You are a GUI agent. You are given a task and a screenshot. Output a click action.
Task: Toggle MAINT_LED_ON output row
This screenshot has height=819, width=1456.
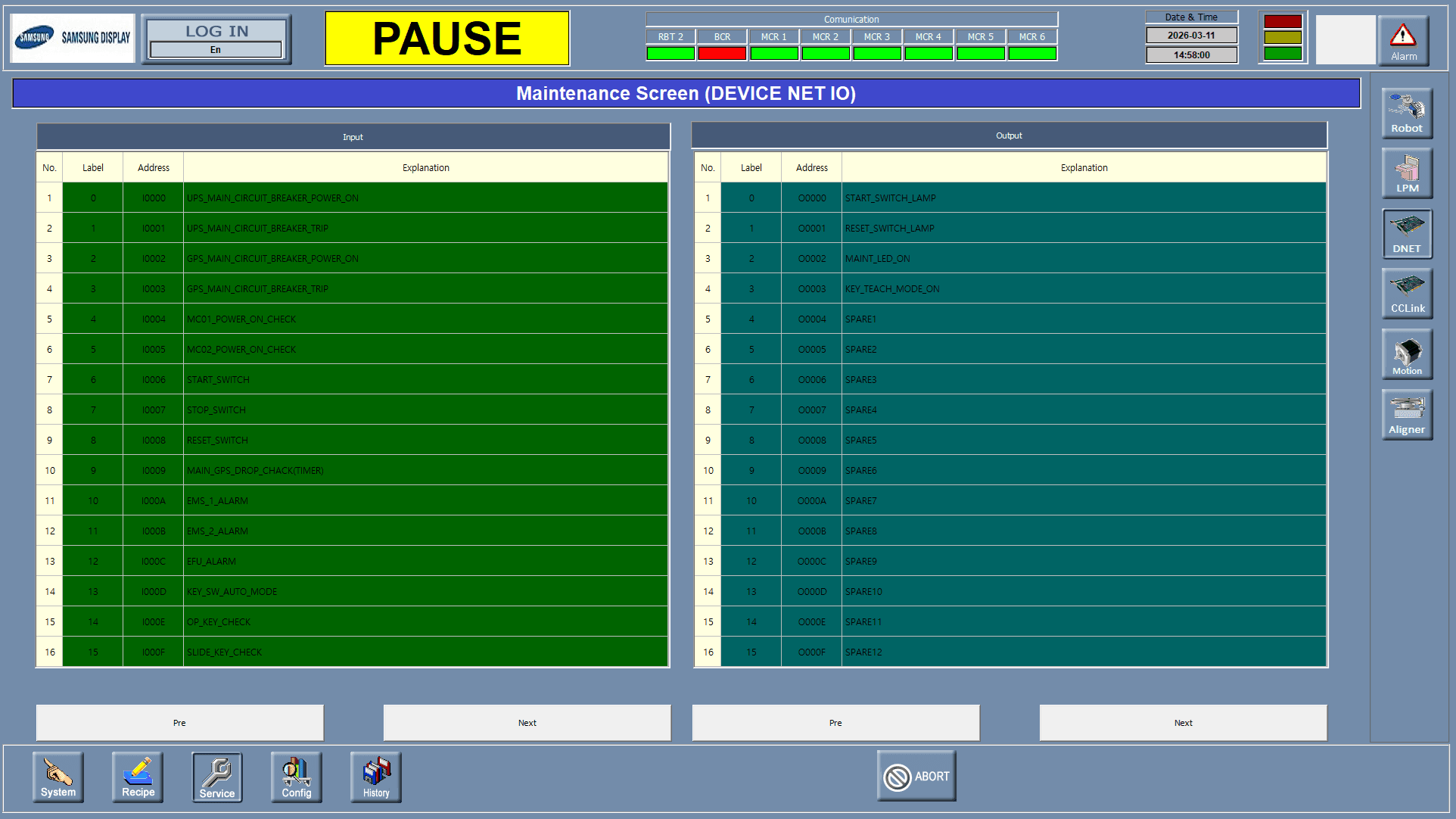coord(1084,258)
